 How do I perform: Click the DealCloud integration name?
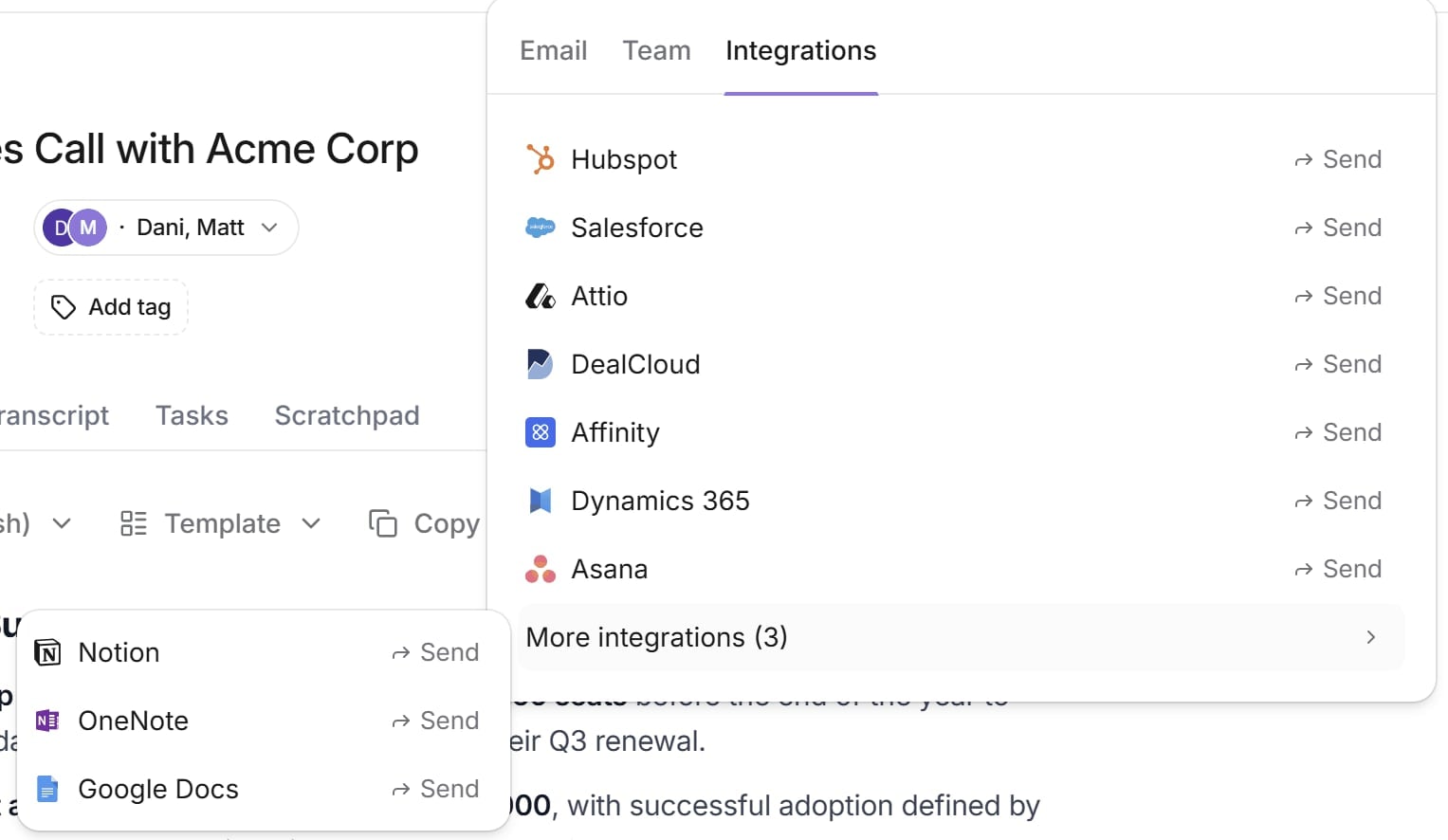(x=635, y=364)
